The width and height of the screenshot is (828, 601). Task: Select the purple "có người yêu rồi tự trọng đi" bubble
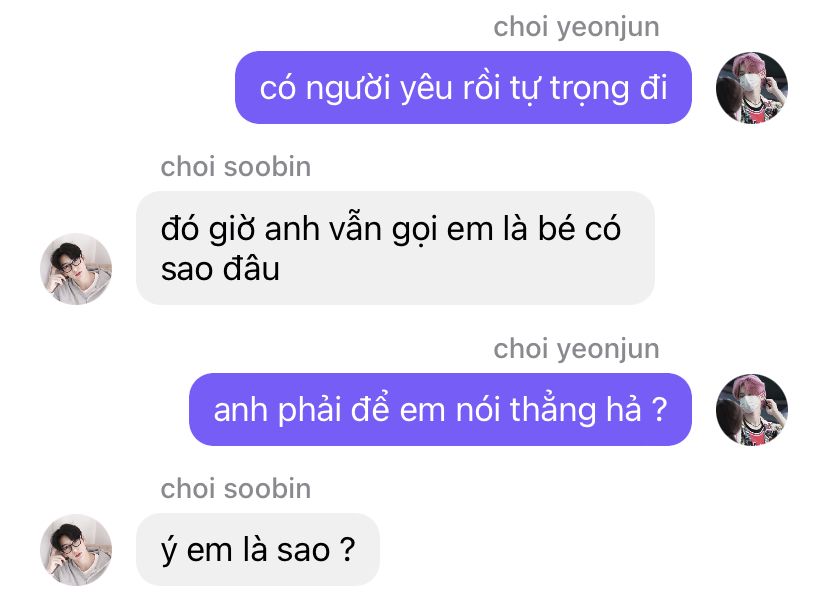click(463, 88)
